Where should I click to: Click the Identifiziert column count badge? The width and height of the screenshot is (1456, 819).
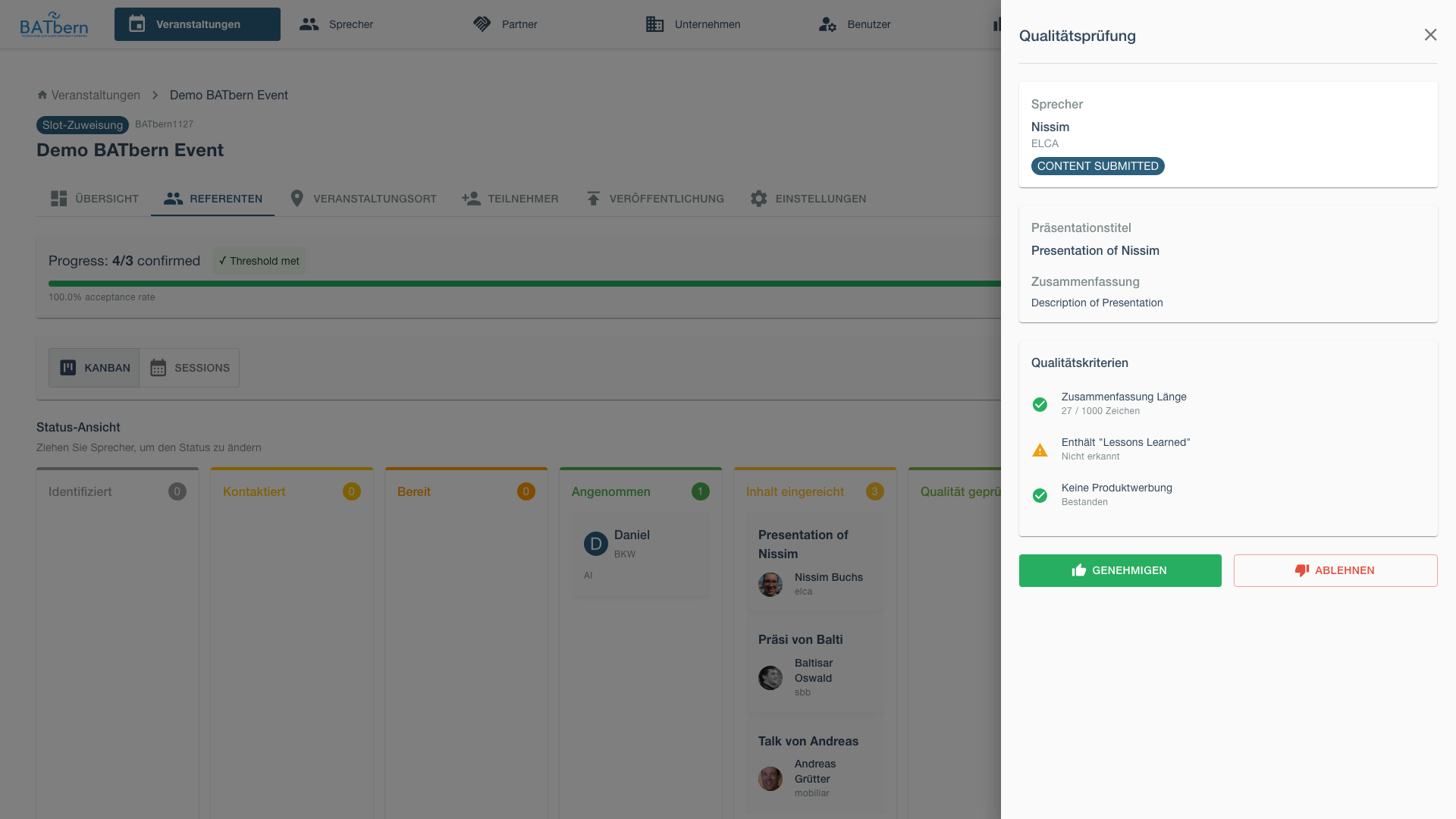pos(177,491)
